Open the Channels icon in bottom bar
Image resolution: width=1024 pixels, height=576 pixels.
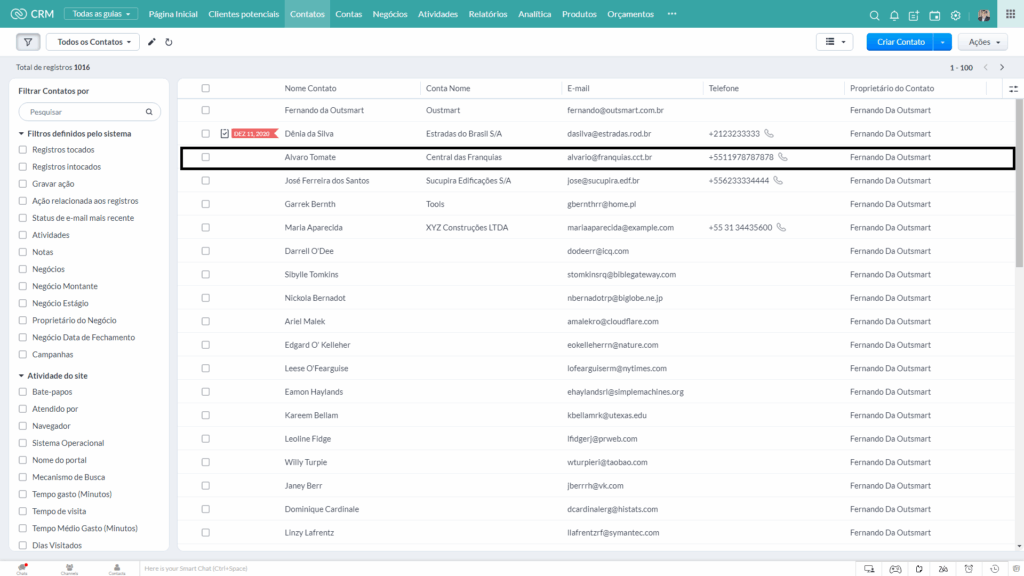tap(69, 569)
